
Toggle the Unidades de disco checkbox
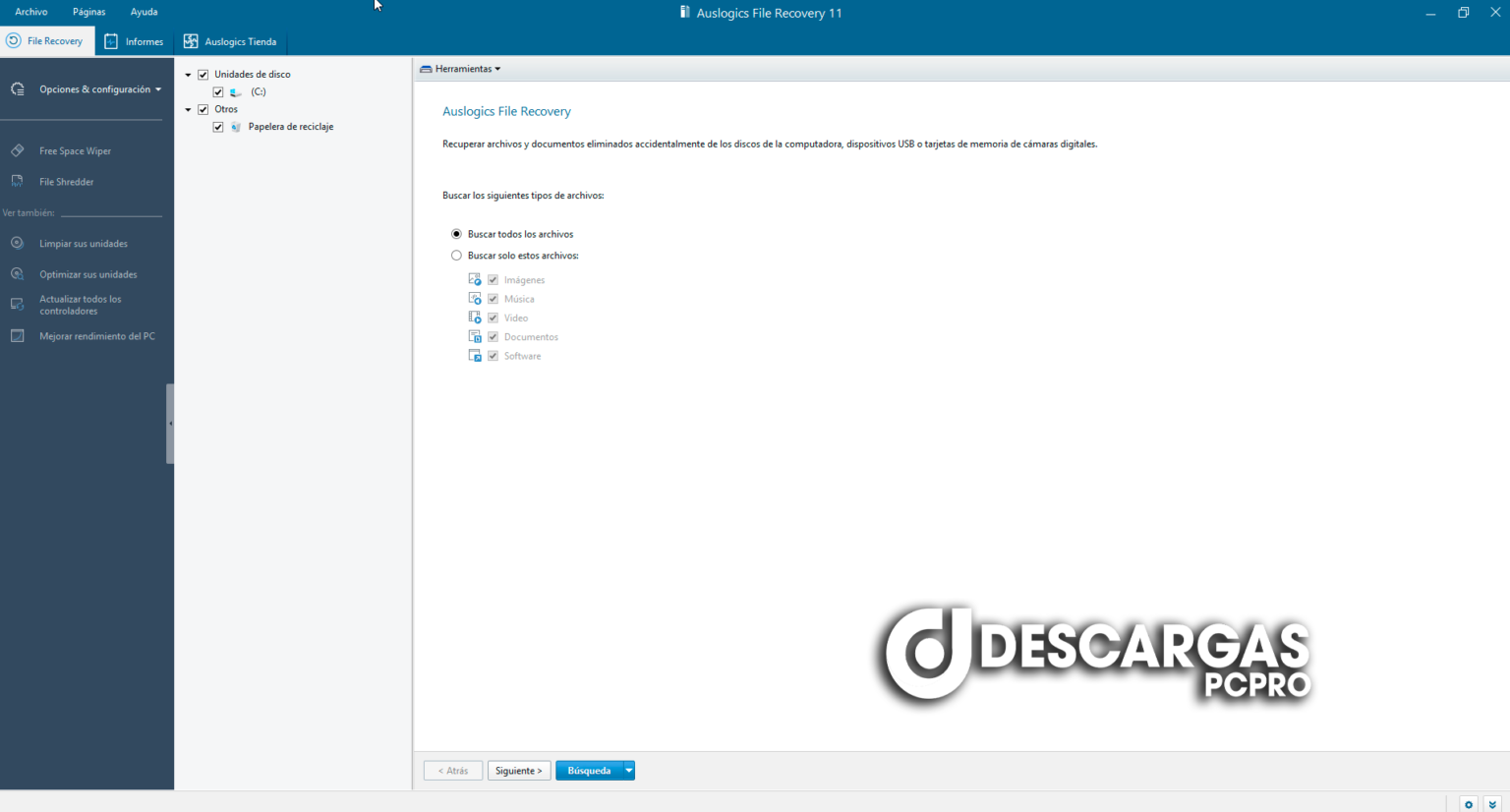click(203, 75)
